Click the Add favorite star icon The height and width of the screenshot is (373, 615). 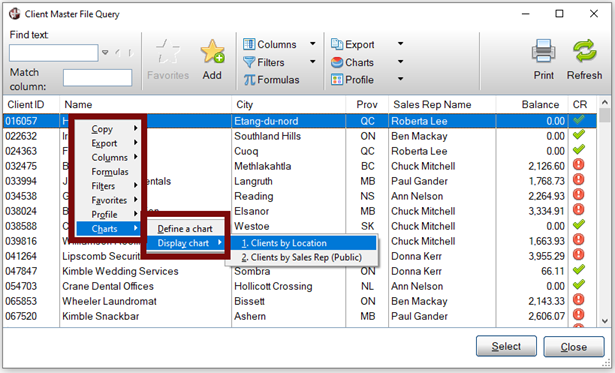(x=212, y=51)
